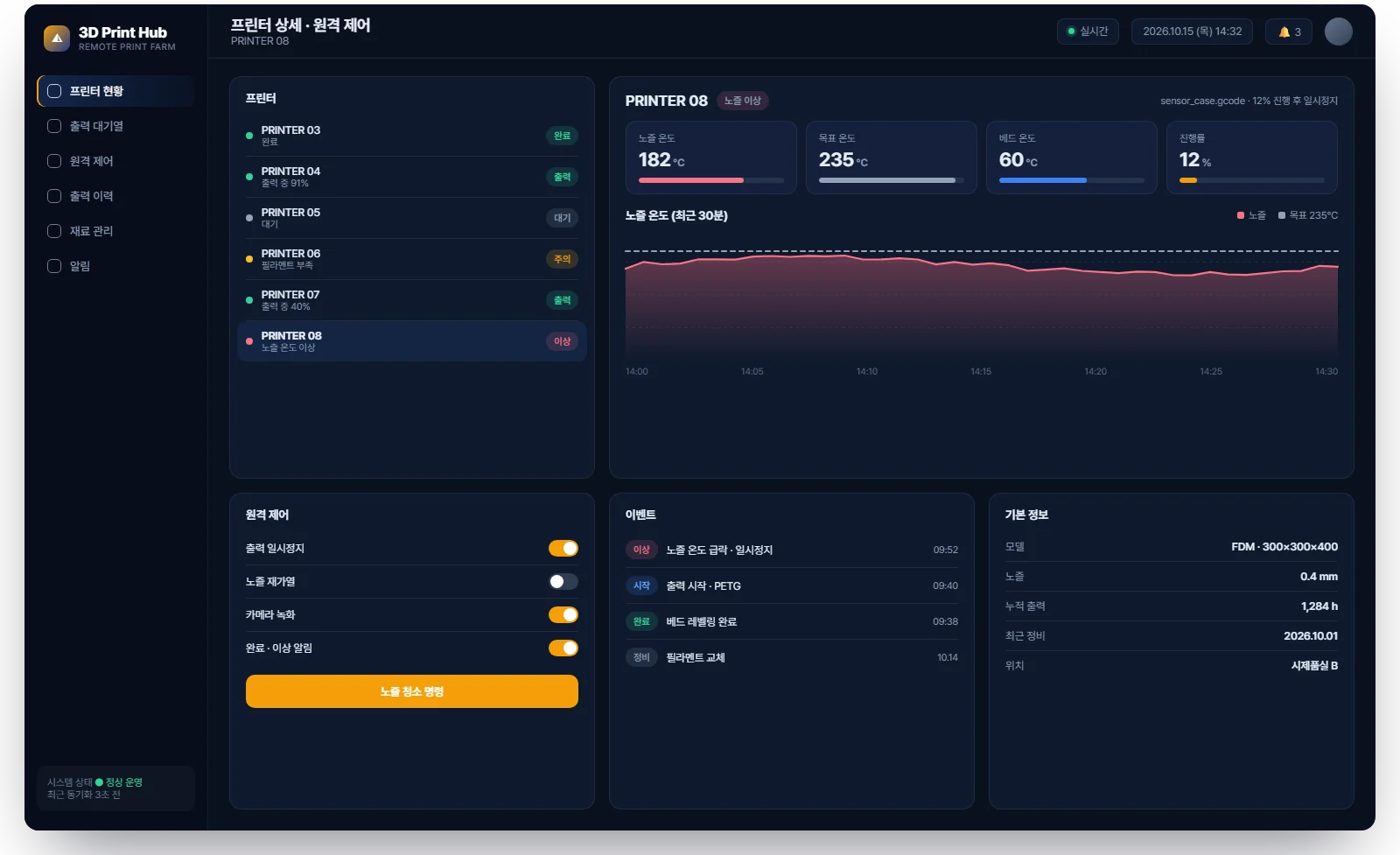Click the 노즐 온도 182°C progress bar
Screen dimensions: 1400x855
[711, 180]
